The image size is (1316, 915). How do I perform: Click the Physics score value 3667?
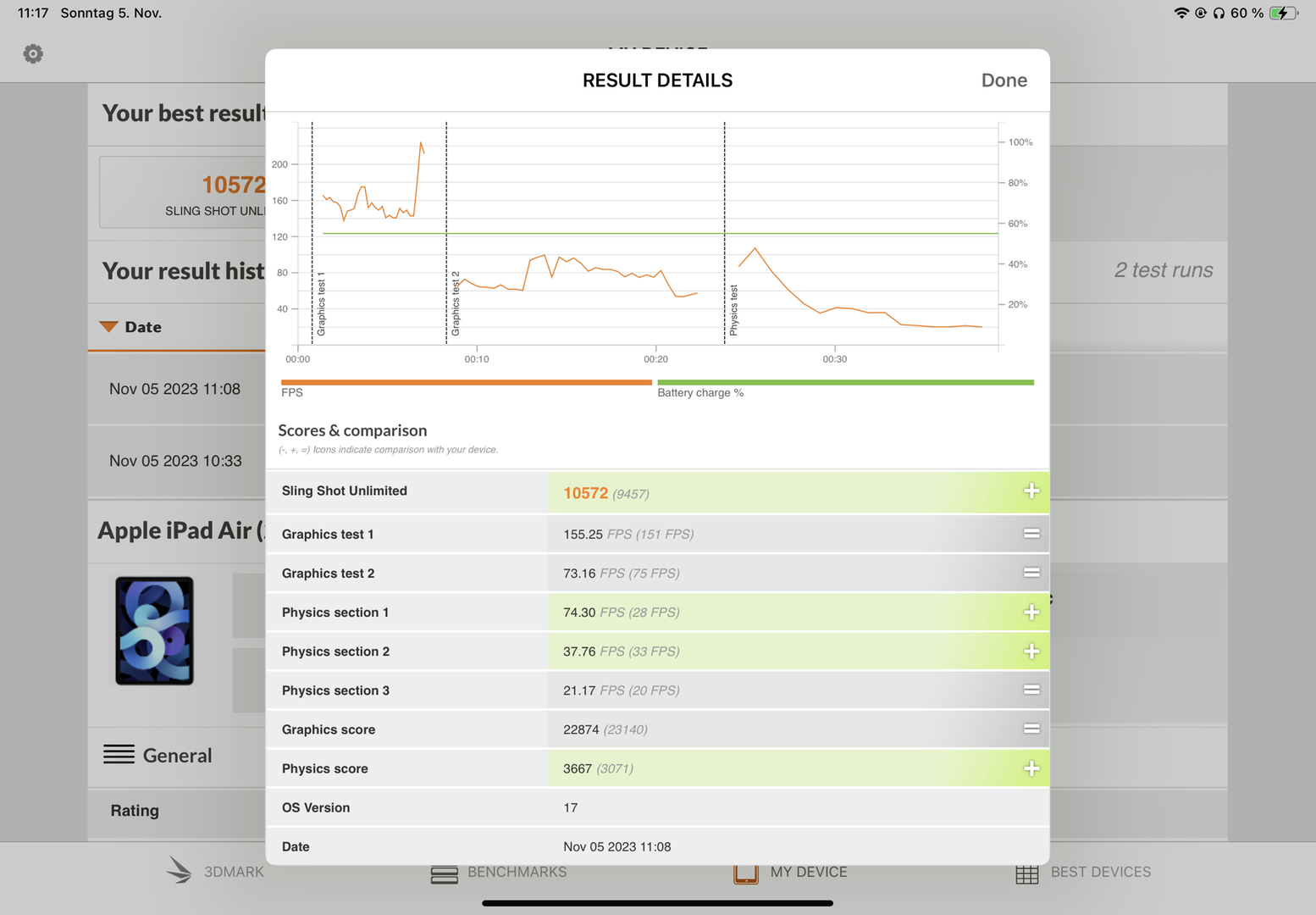(x=578, y=768)
